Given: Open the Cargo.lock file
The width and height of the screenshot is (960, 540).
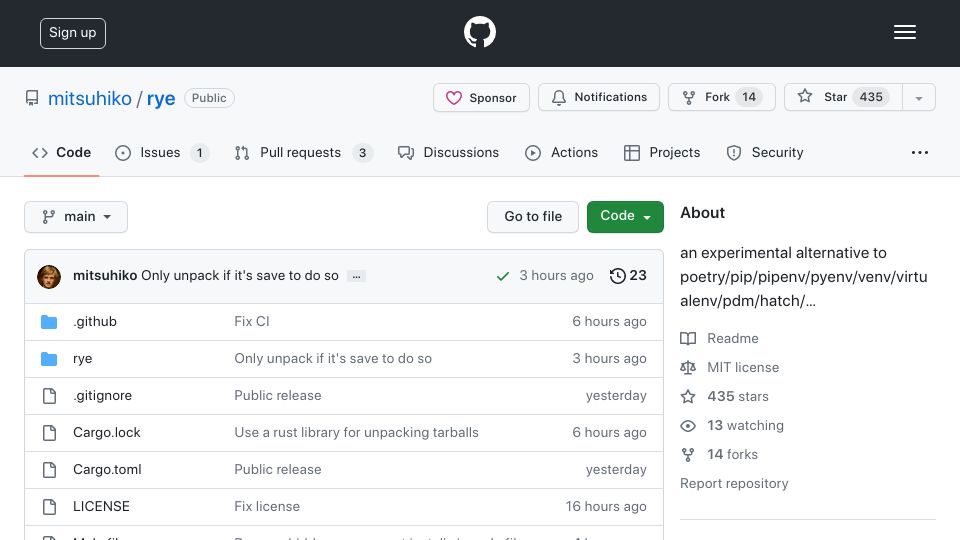Looking at the screenshot, I should pyautogui.click(x=107, y=432).
